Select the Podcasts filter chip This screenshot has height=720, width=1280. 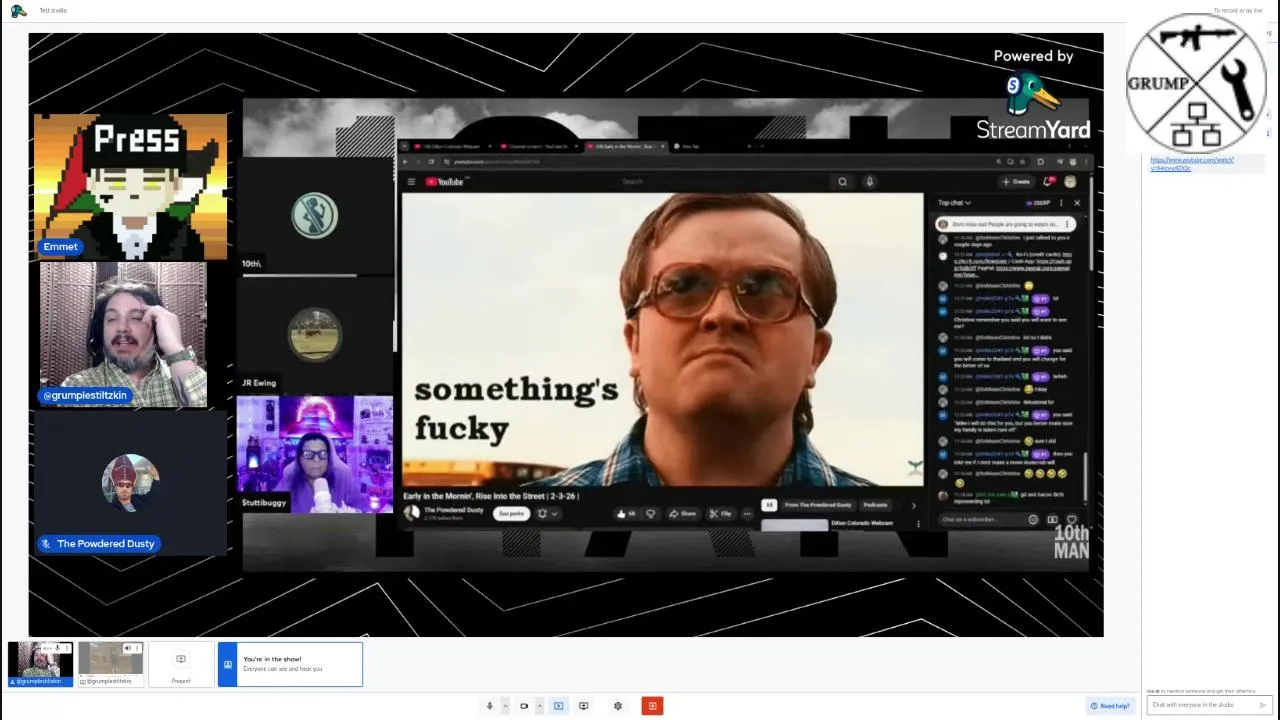point(875,505)
